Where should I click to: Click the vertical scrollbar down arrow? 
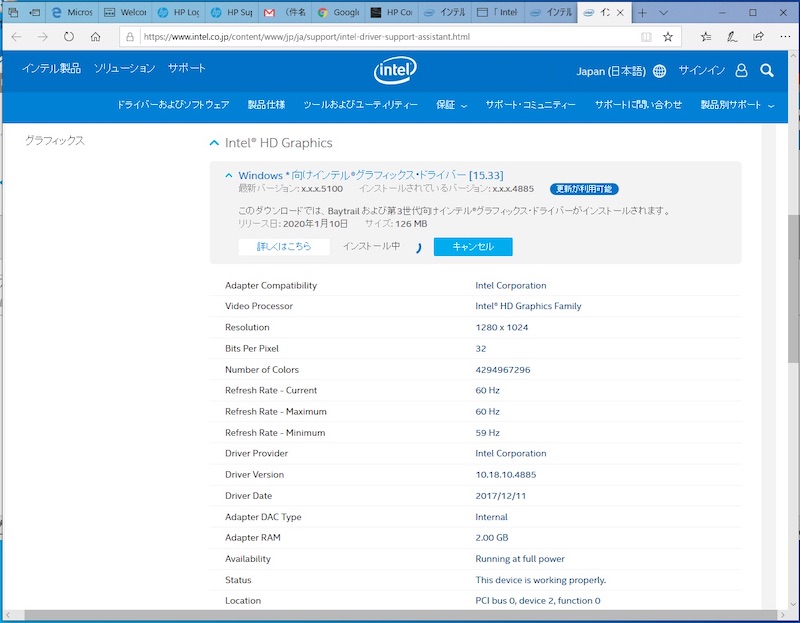(793, 605)
